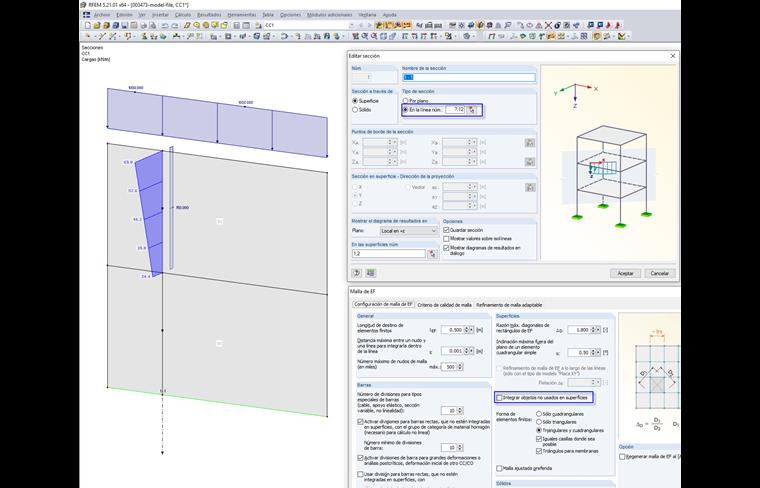The height and width of the screenshot is (488, 760).
Task: Enable 'Malla ajustada graferida' checkbox
Action: point(499,468)
